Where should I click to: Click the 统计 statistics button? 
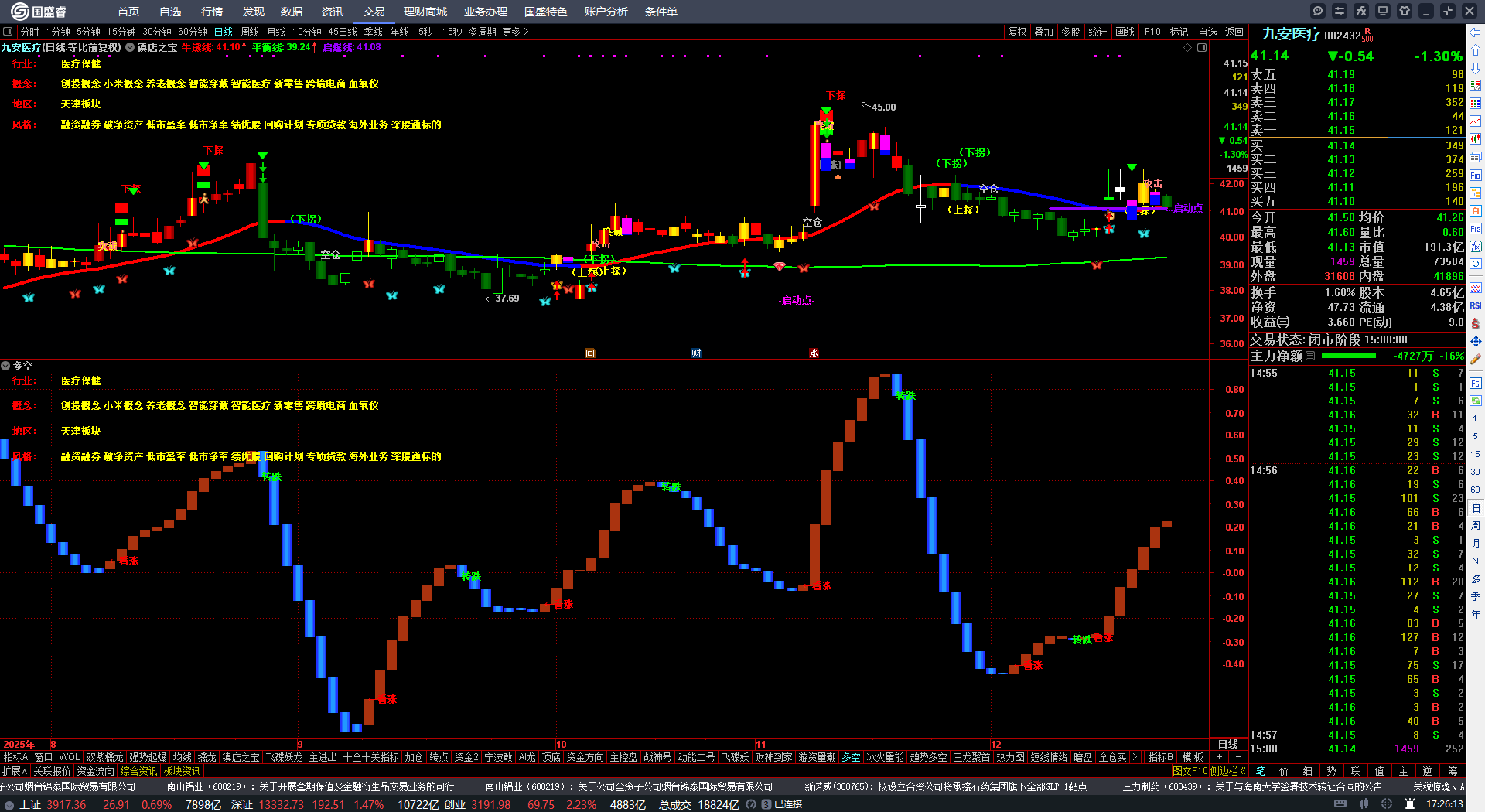click(x=1098, y=32)
